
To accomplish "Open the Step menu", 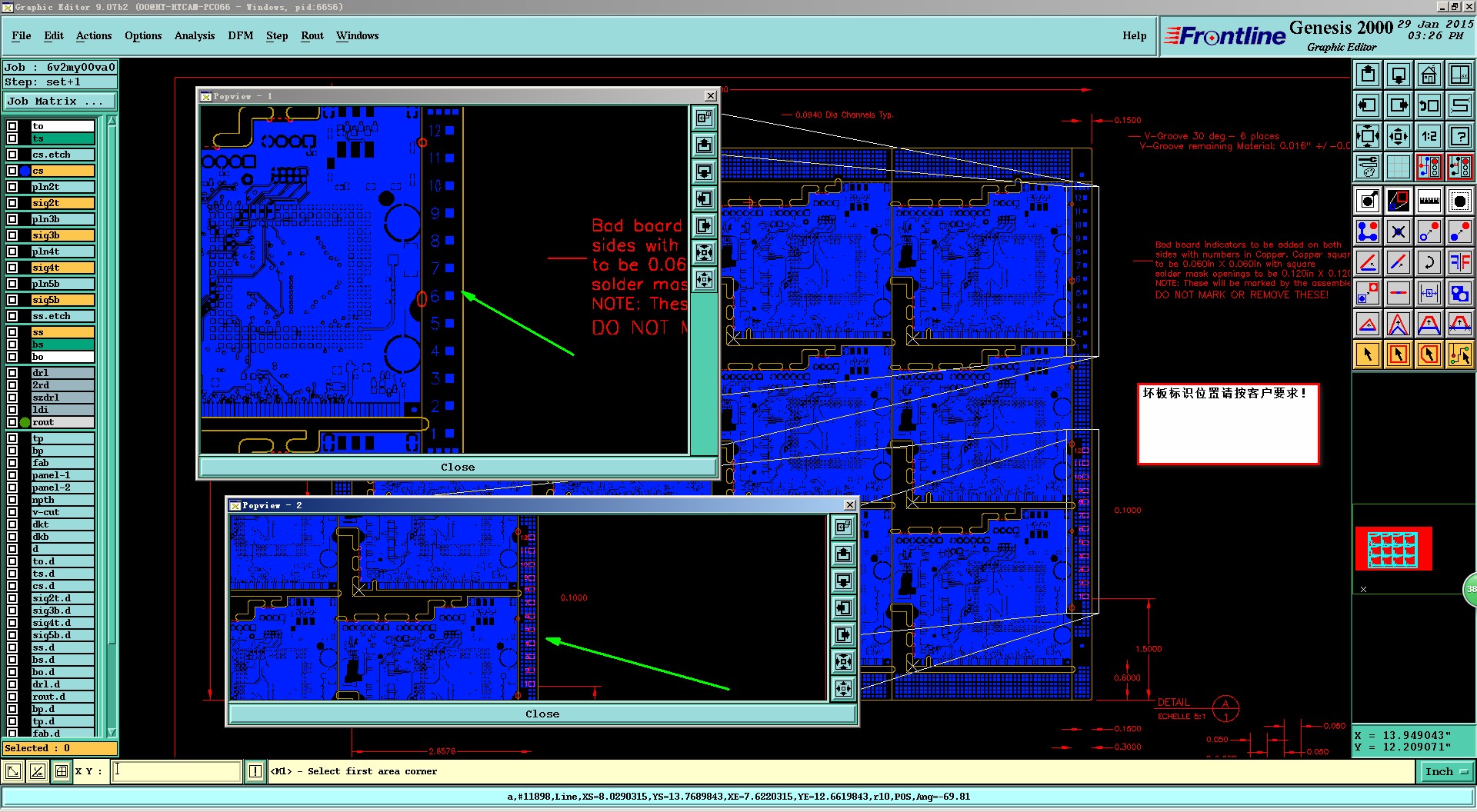I will (277, 35).
